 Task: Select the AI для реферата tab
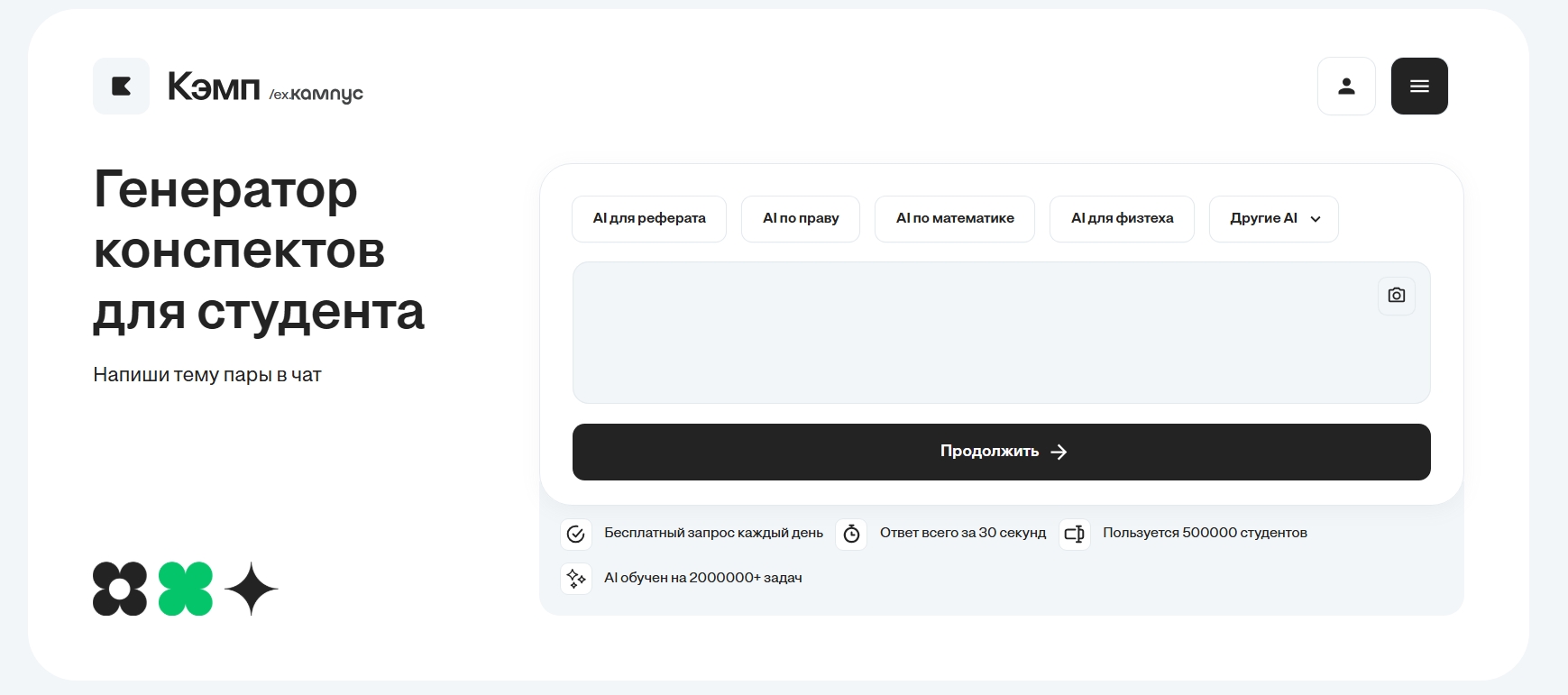649,219
